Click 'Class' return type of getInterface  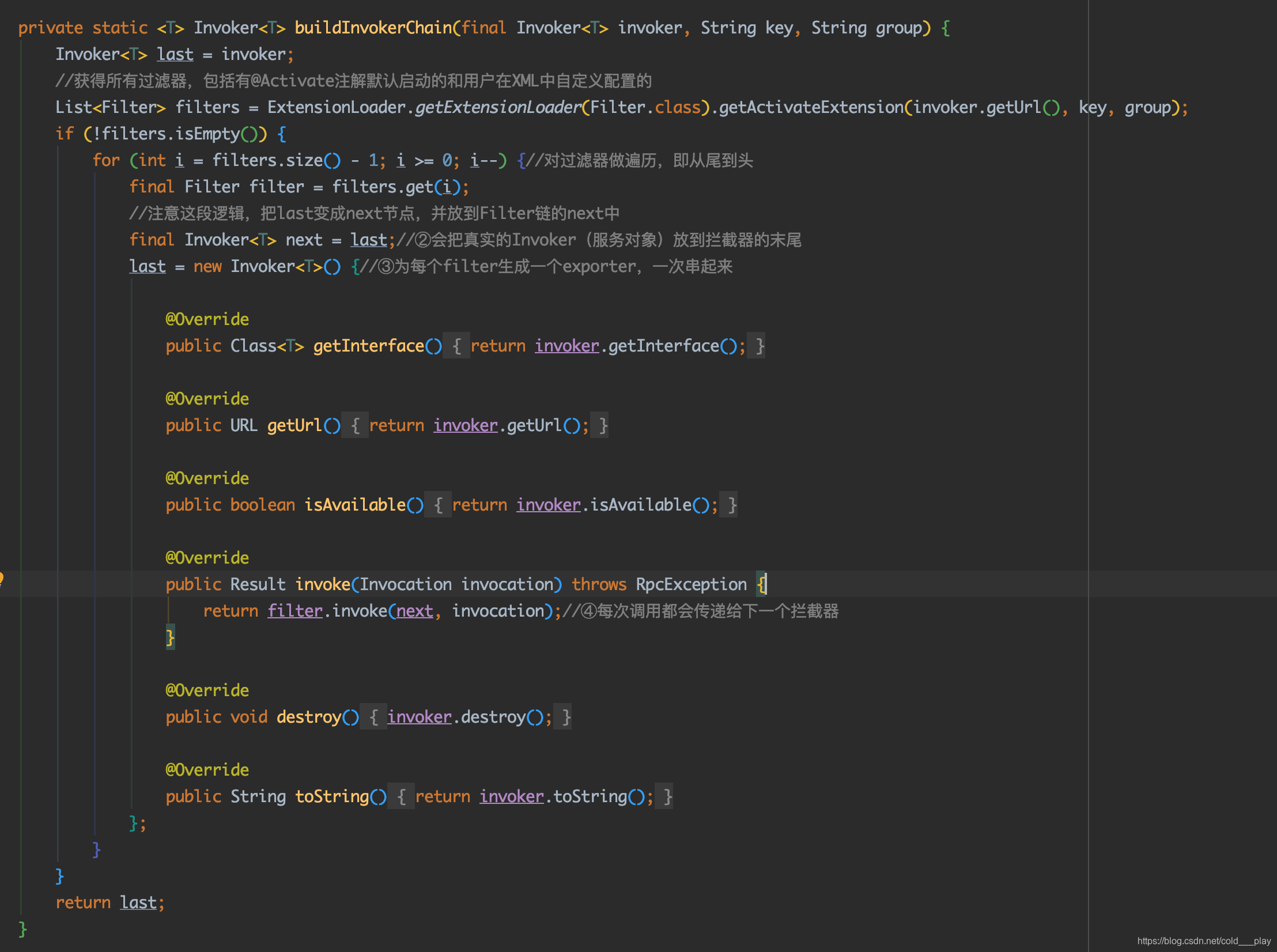254,346
